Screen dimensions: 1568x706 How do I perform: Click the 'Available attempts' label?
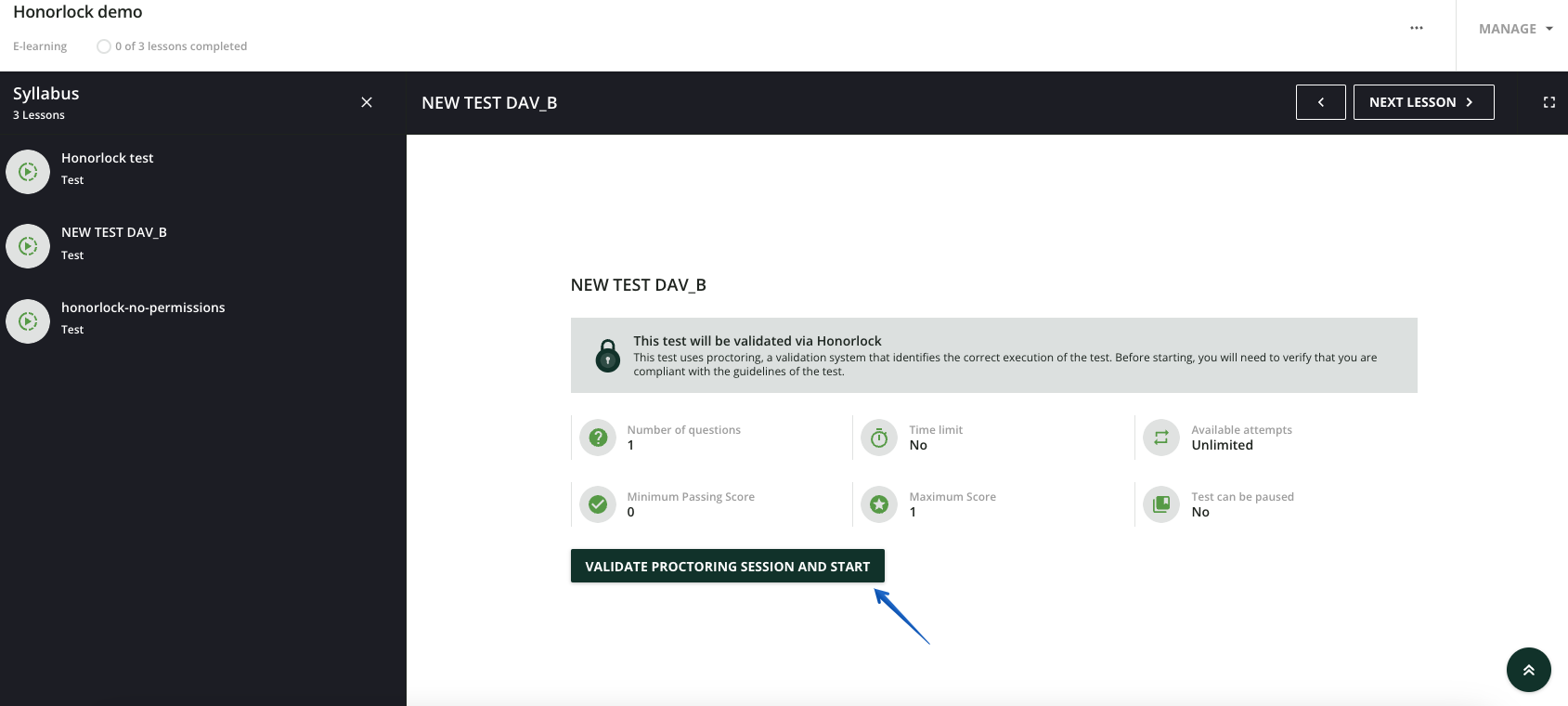[1241, 430]
